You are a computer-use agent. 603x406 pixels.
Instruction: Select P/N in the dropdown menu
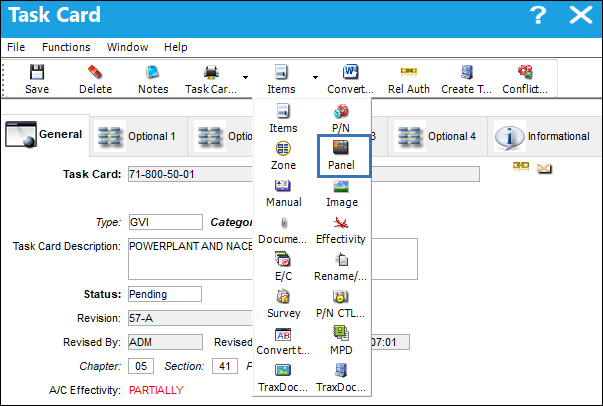click(x=341, y=118)
